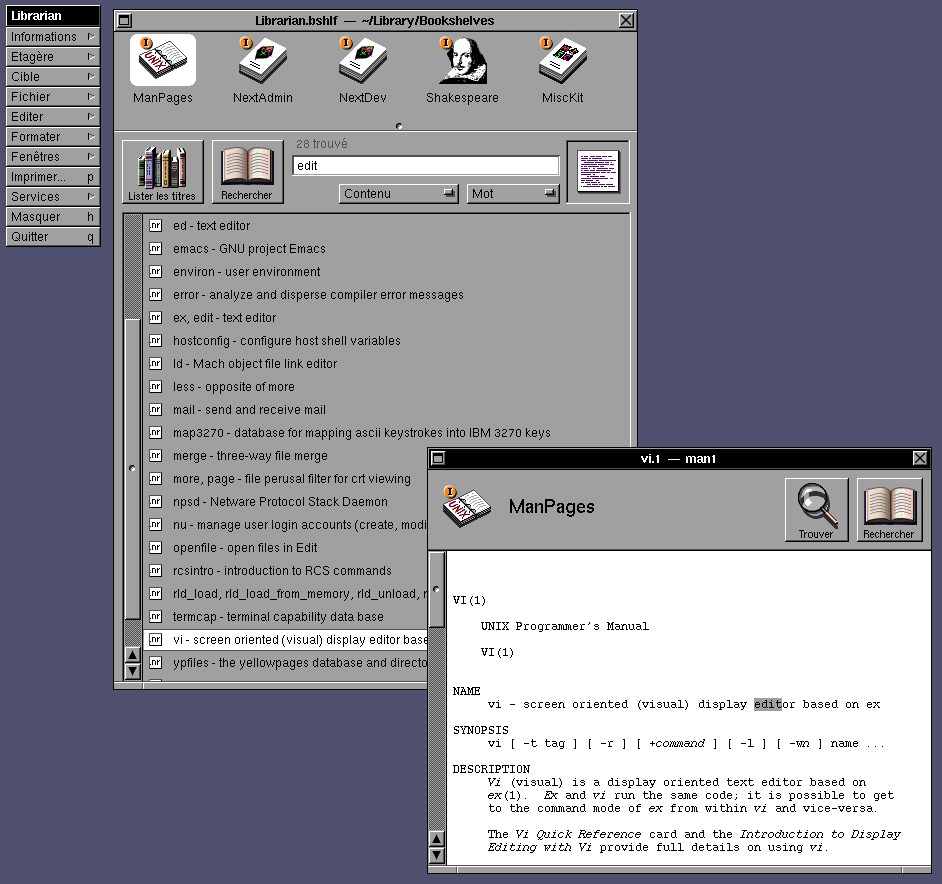942x884 pixels.
Task: Expand the Fenêtres submenu
Action: click(53, 156)
